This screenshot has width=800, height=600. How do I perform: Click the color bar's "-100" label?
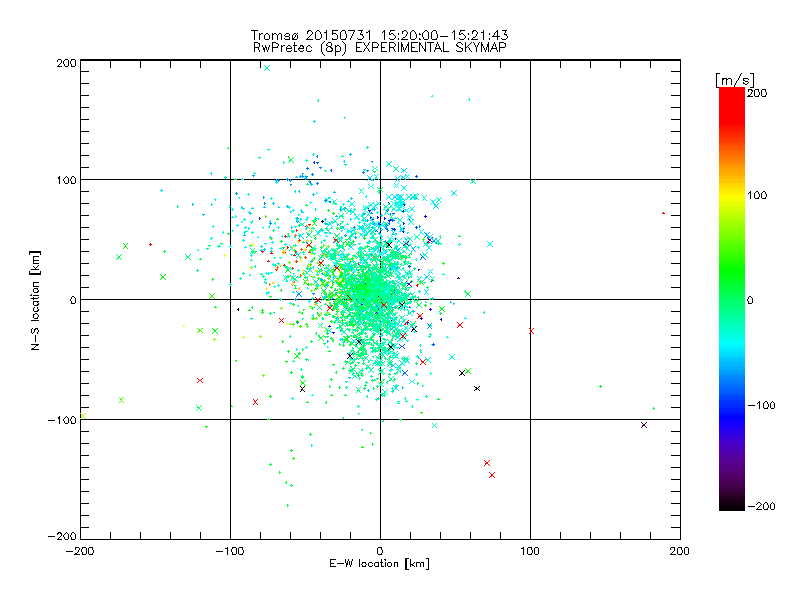pyautogui.click(x=761, y=406)
